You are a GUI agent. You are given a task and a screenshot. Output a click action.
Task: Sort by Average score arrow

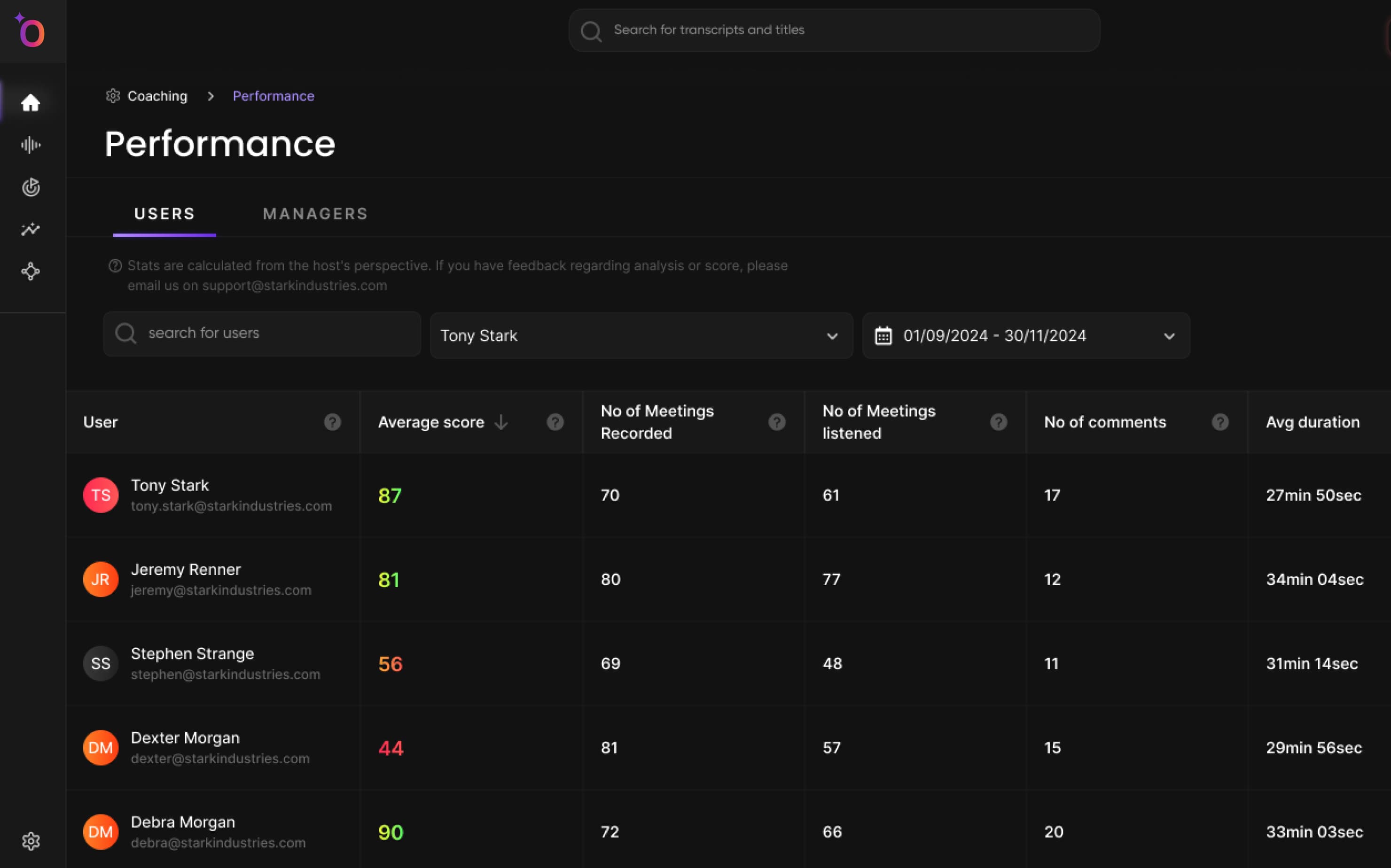click(x=501, y=422)
